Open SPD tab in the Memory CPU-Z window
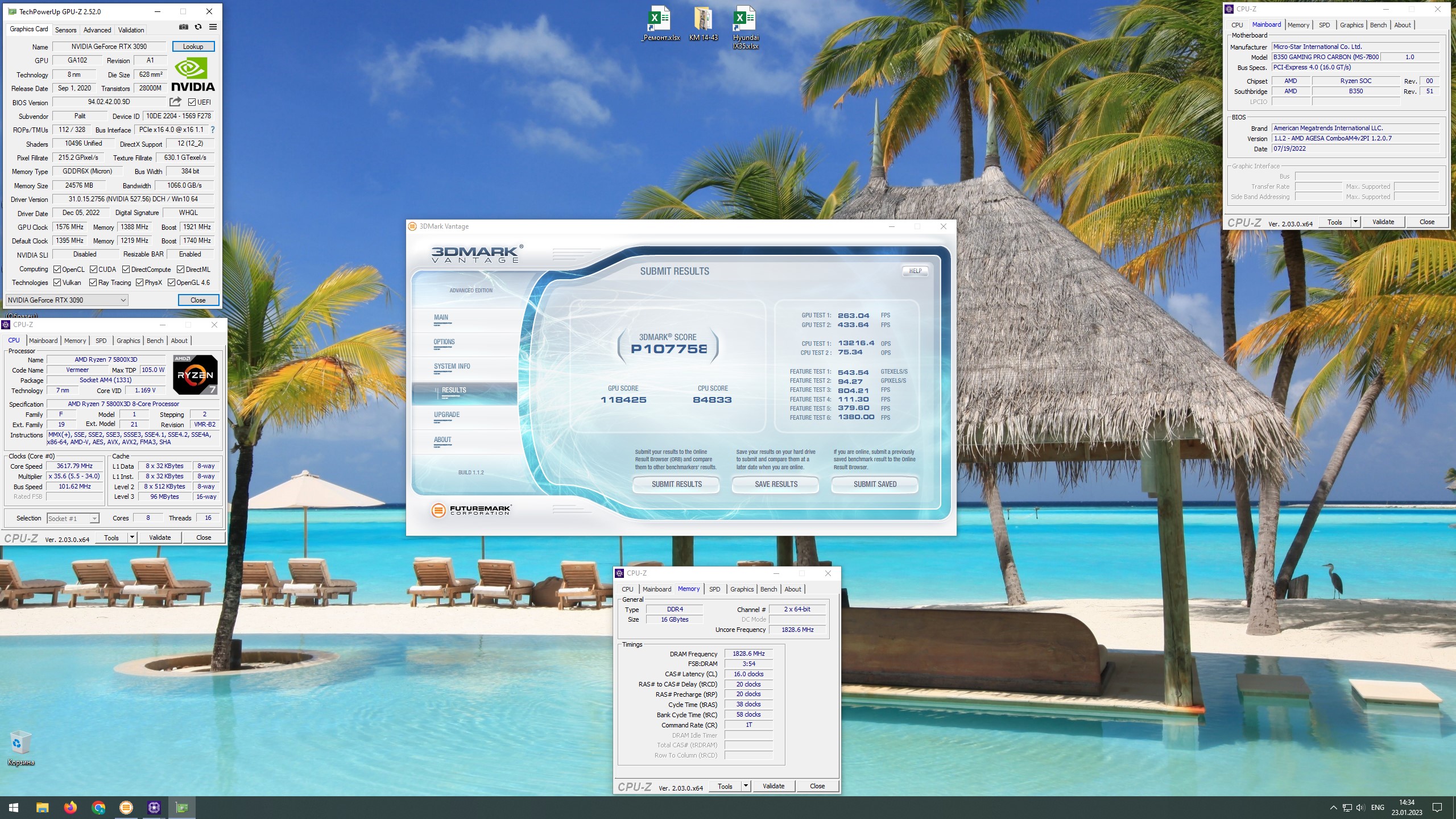Screen dimensions: 1456x819 click(x=715, y=589)
